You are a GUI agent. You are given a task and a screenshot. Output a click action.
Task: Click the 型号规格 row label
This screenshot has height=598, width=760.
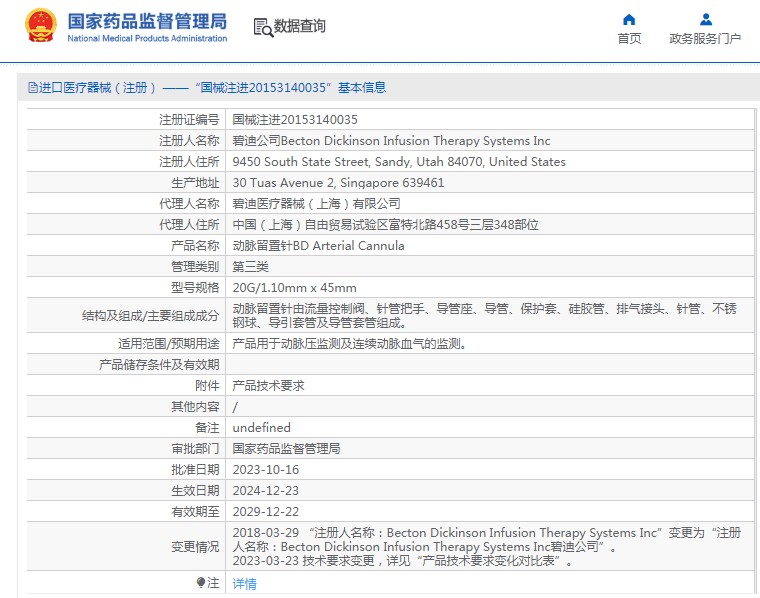[195, 288]
